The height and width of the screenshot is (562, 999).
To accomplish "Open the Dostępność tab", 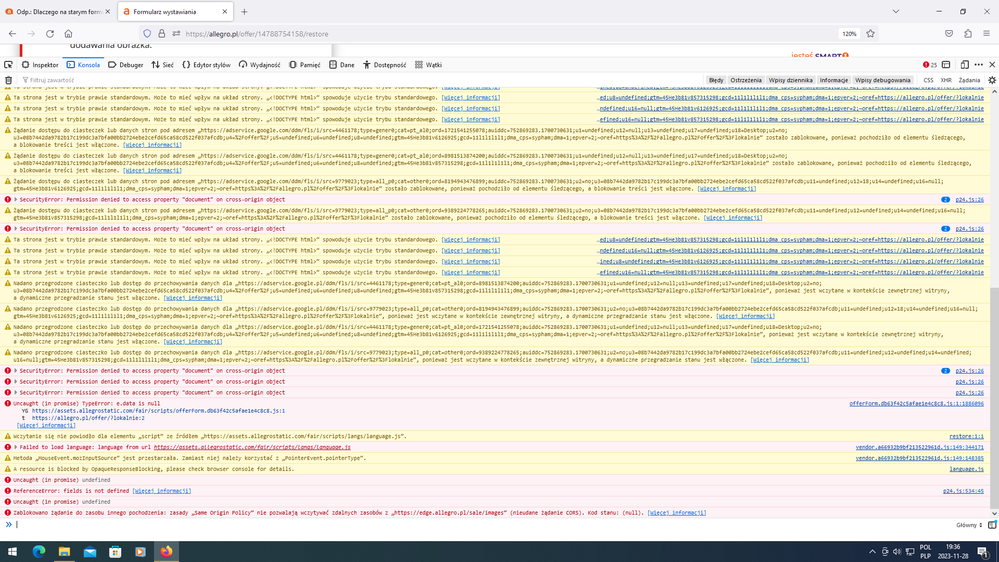I will (x=384, y=64).
